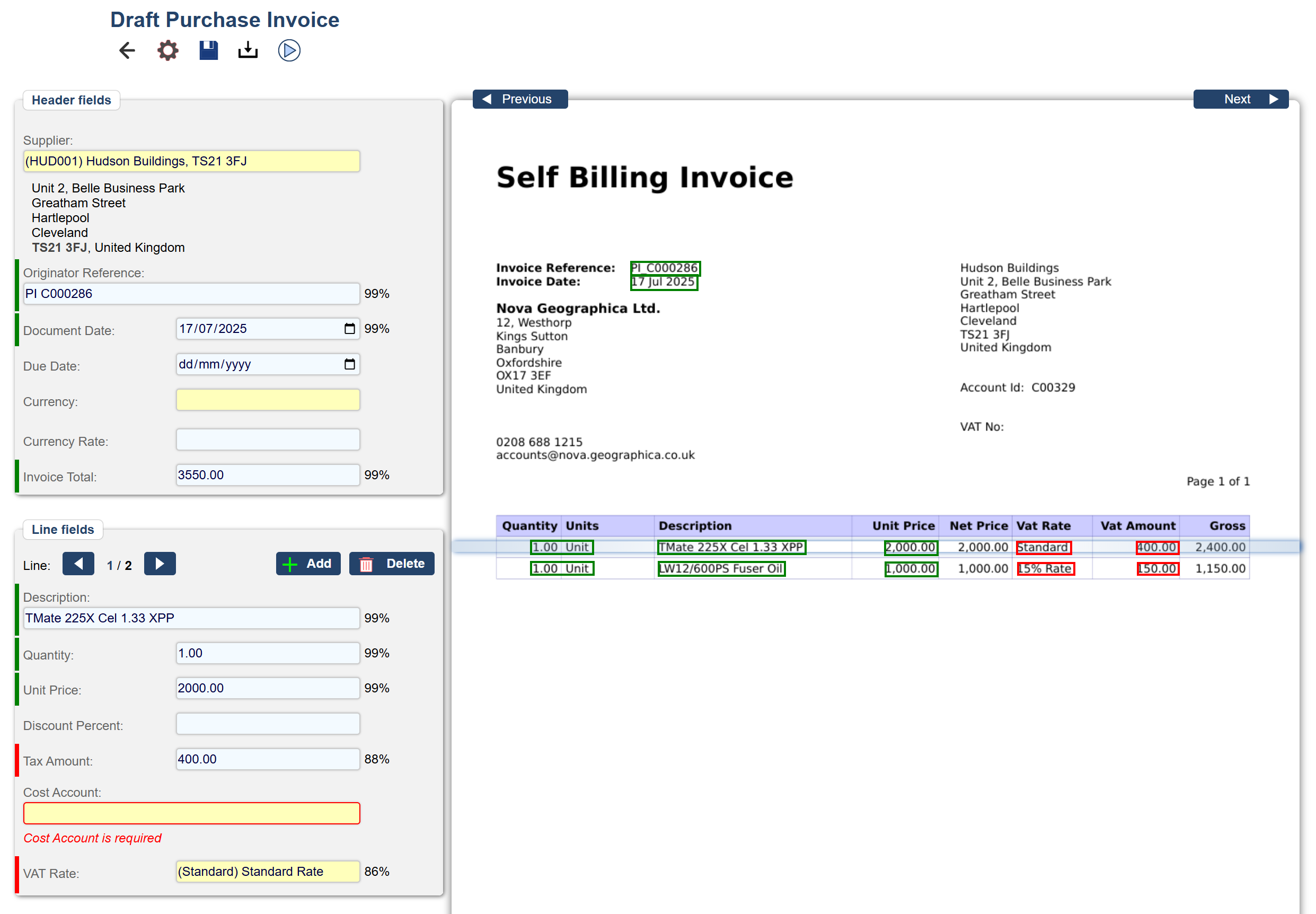Viewport: 1316px width, 914px height.
Task: Delete the current invoice line
Action: (x=392, y=564)
